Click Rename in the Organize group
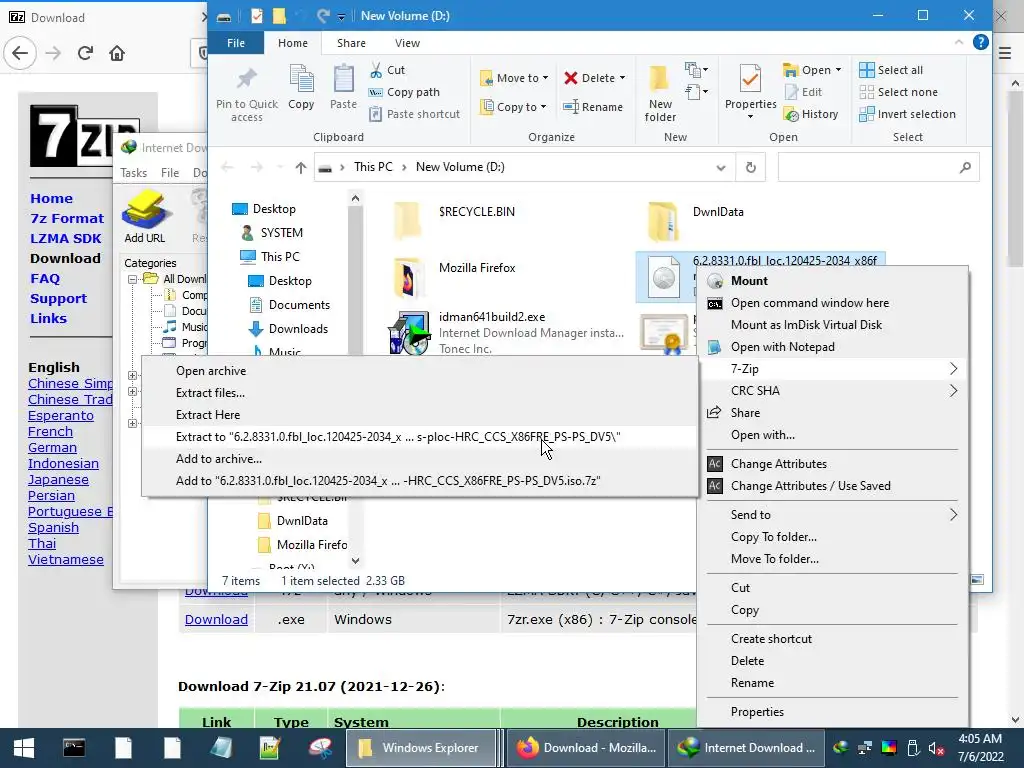The image size is (1024, 768). [x=593, y=106]
